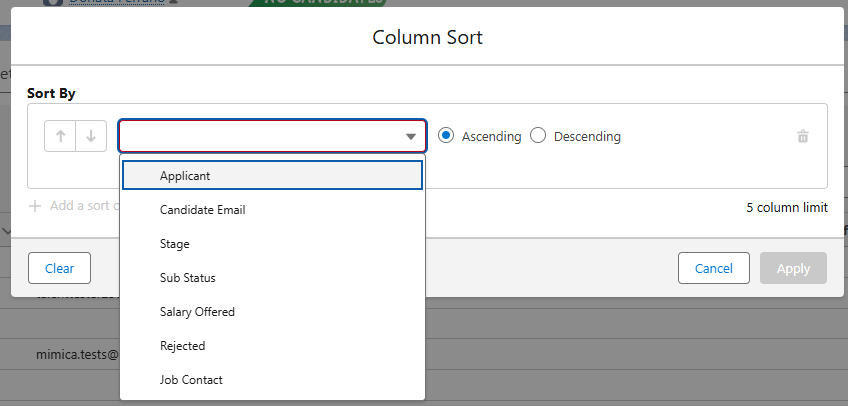This screenshot has width=848, height=406.
Task: Delete the sort row with trash icon
Action: pos(802,137)
